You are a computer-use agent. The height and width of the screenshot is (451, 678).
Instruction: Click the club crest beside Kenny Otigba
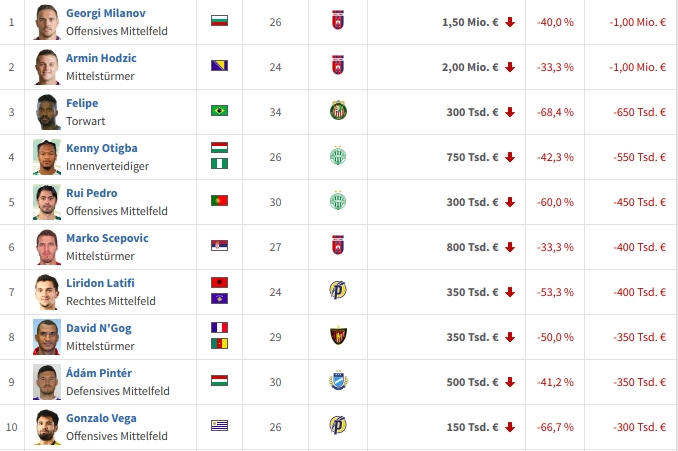337,156
